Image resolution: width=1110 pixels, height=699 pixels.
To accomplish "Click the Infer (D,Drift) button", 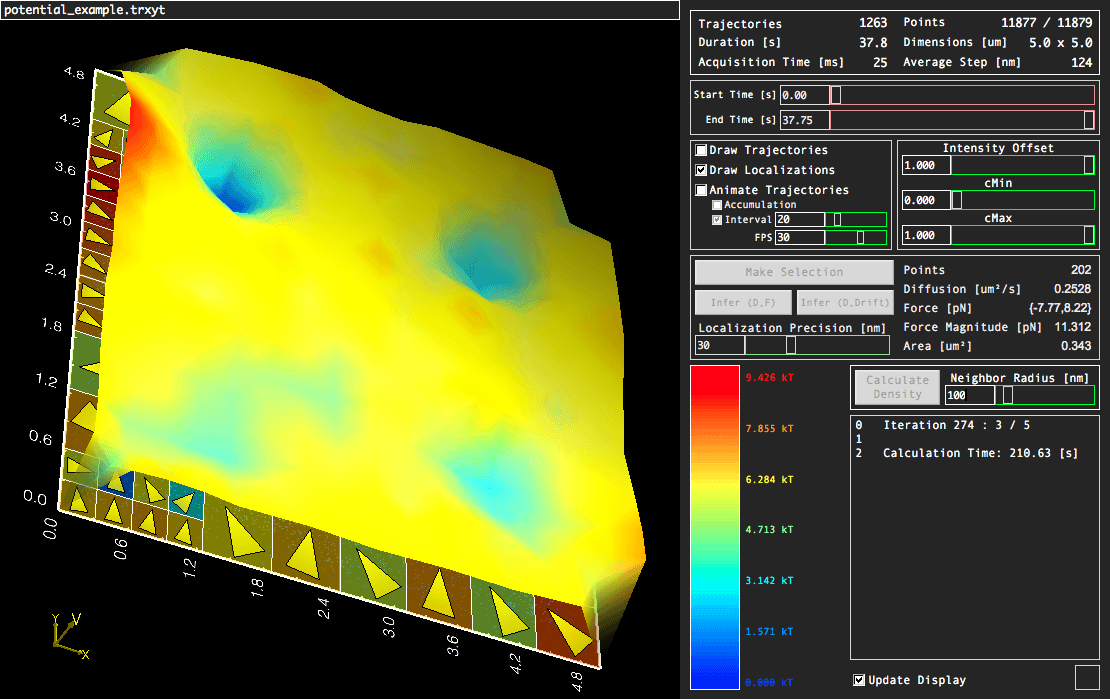I will (x=844, y=302).
